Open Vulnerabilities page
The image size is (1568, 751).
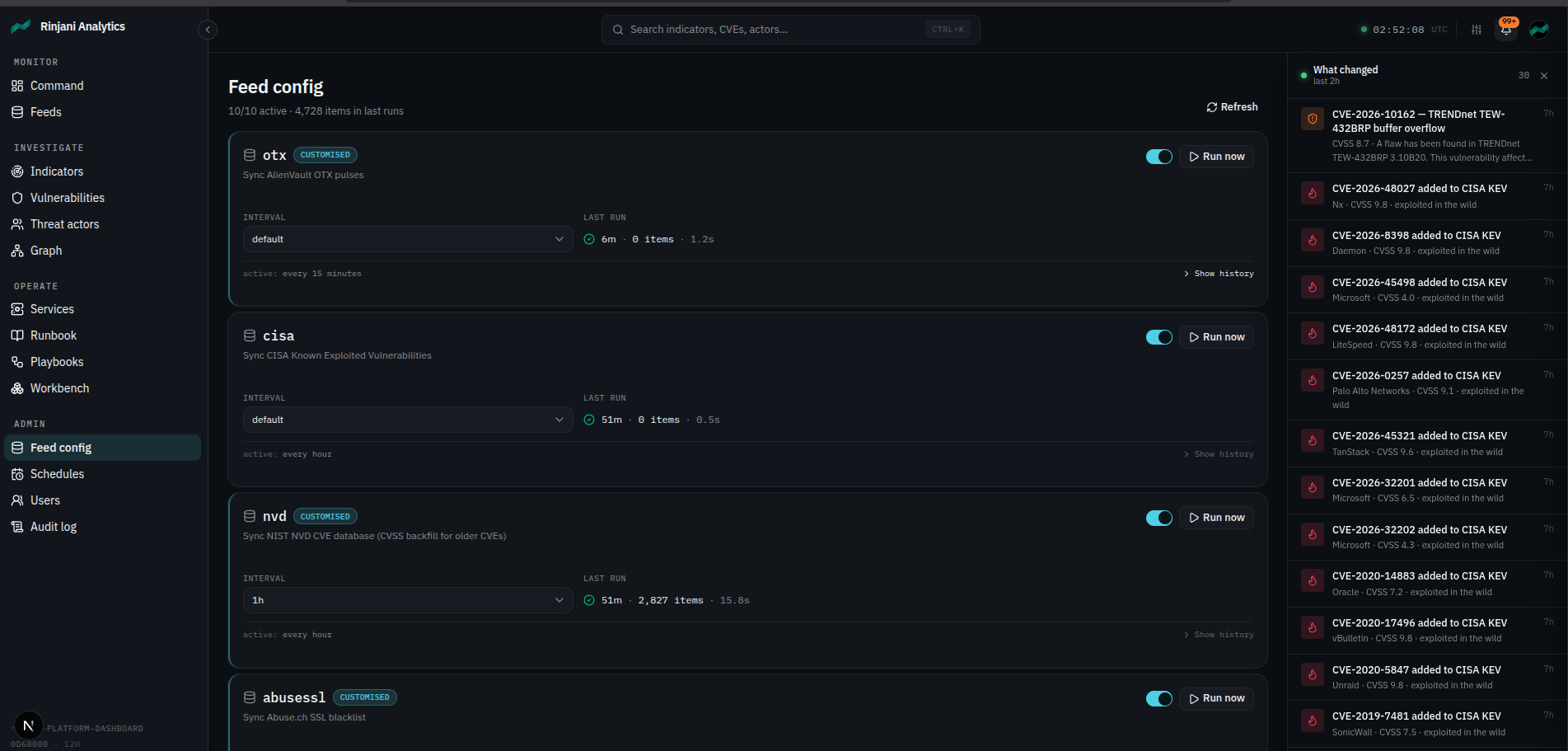coord(103,198)
